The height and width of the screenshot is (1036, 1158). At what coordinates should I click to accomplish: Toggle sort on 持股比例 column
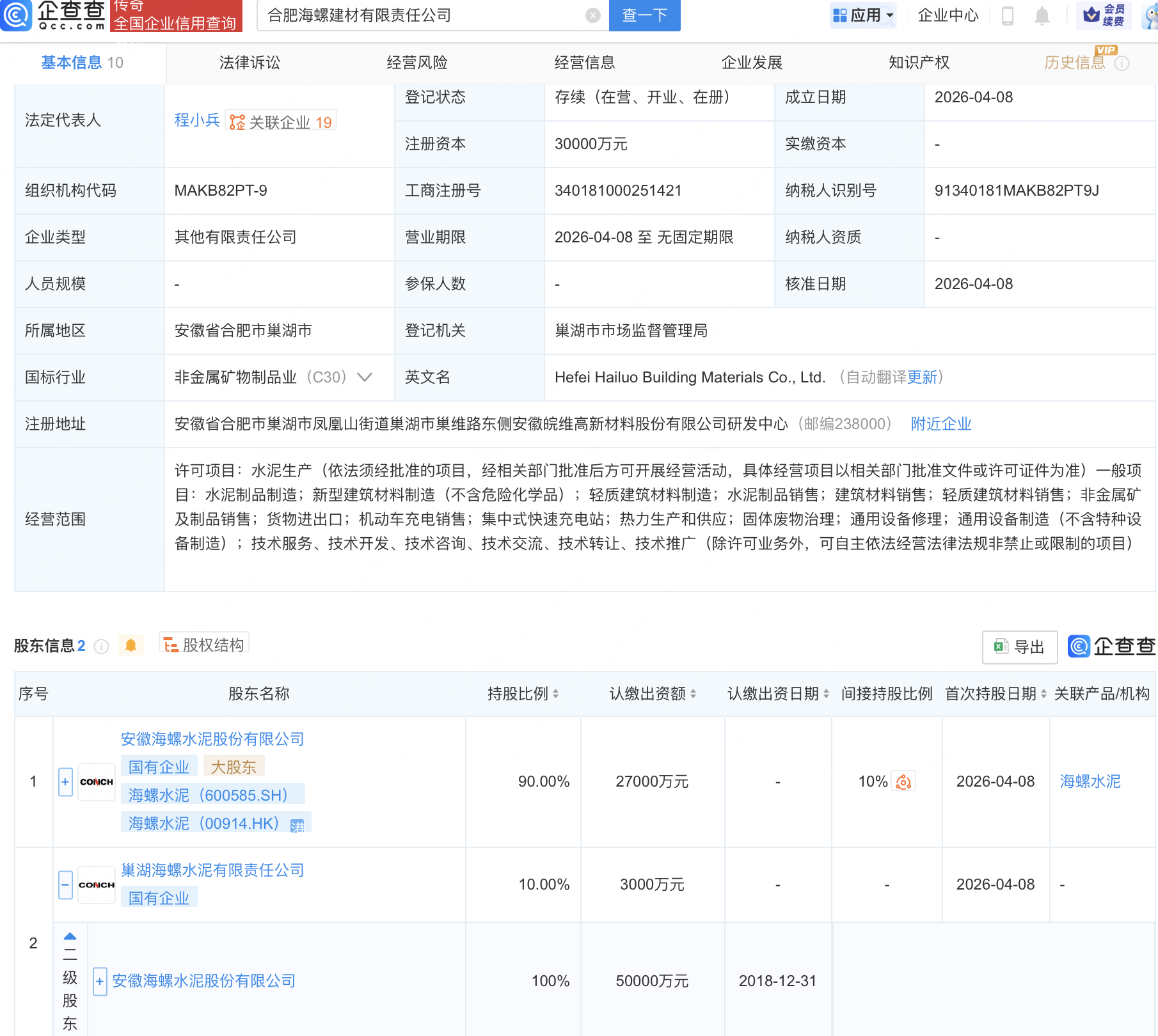(x=556, y=693)
